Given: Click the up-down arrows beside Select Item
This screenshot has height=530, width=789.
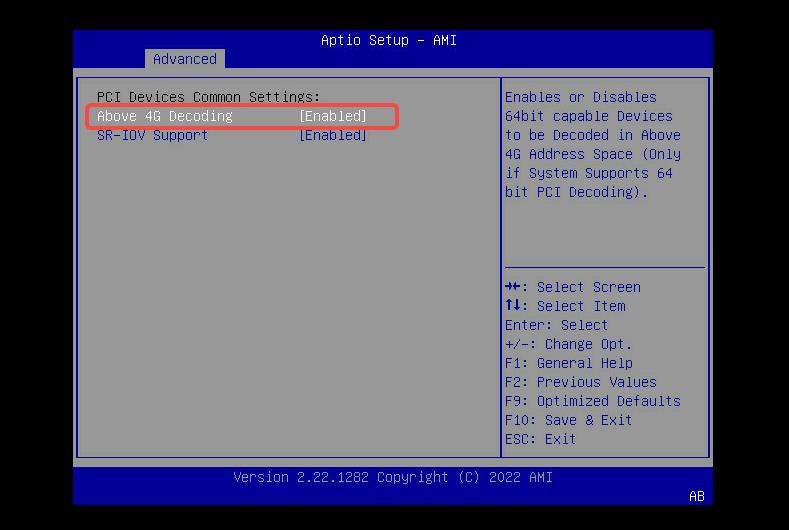Looking at the screenshot, I should pyautogui.click(x=513, y=306).
